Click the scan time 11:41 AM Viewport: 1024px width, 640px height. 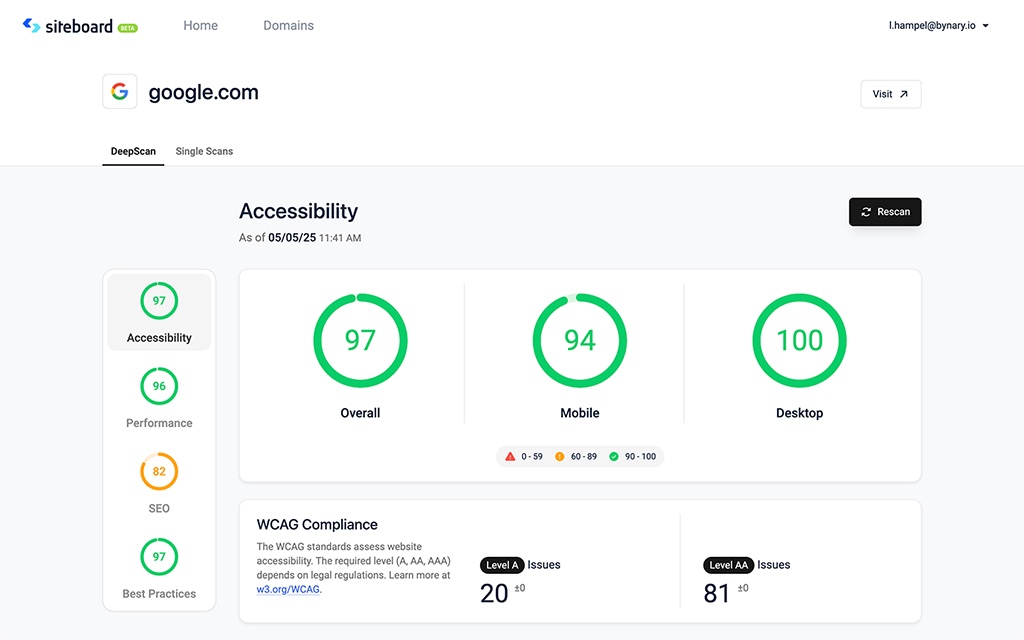(x=340, y=238)
